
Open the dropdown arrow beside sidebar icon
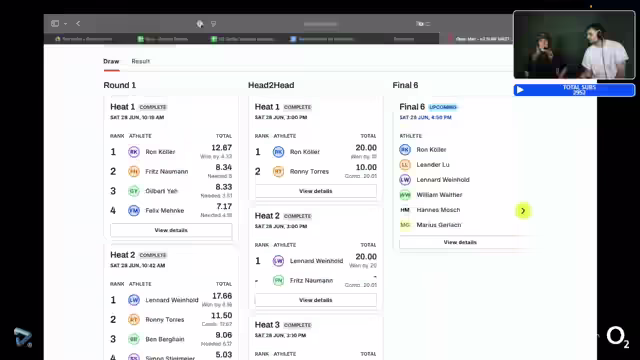[65, 24]
